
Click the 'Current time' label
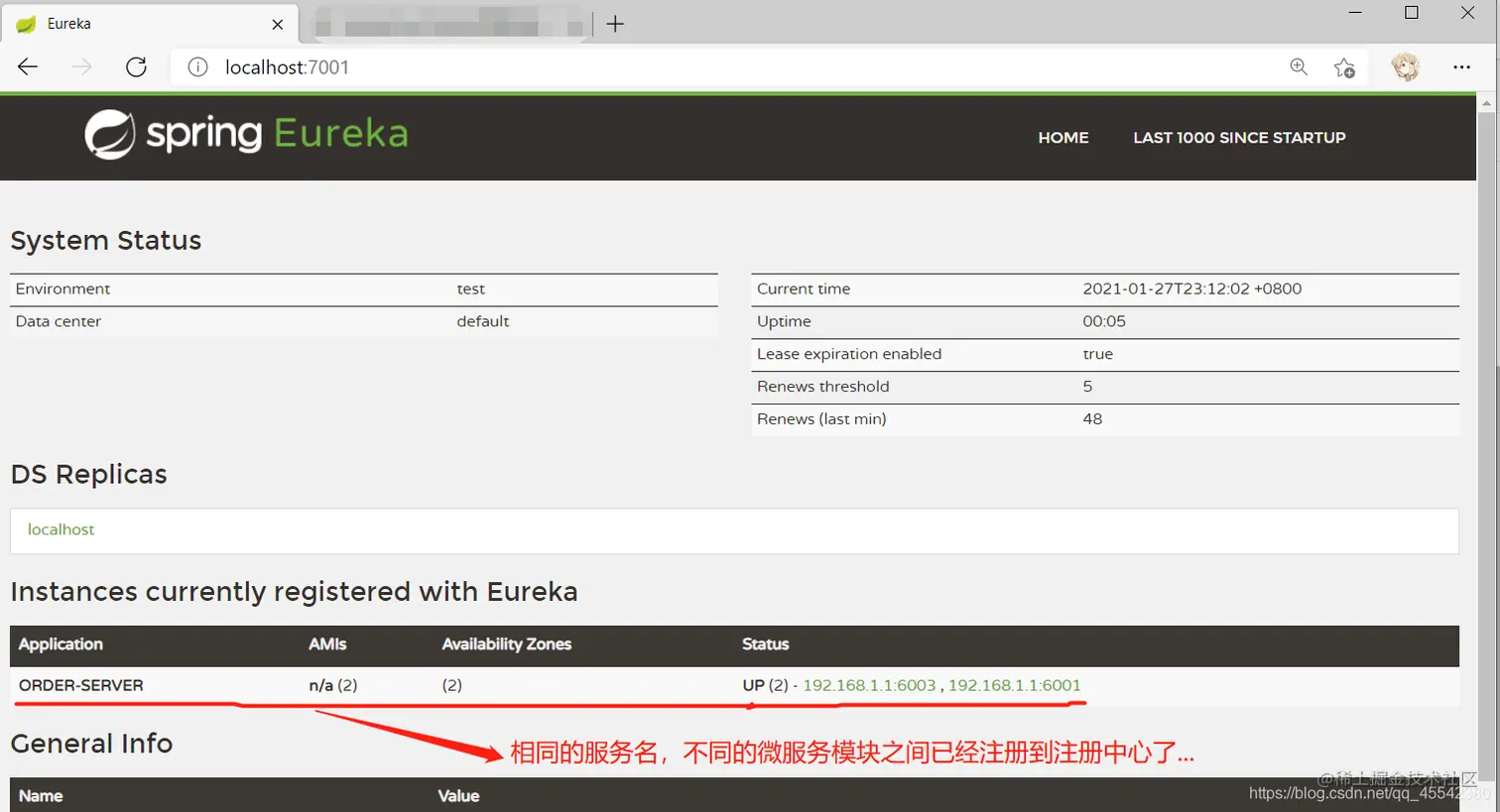[x=804, y=289]
